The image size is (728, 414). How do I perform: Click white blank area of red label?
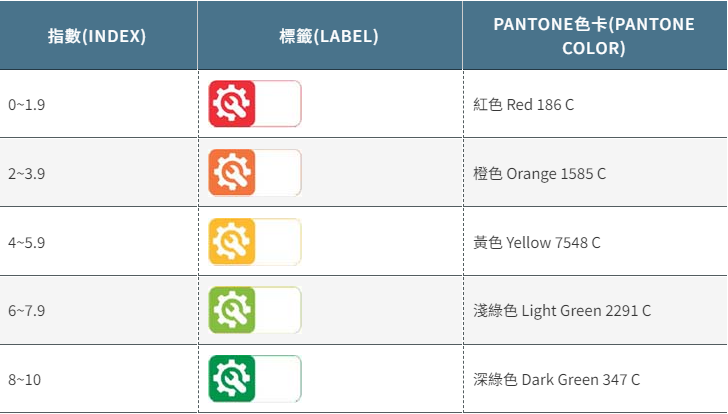pos(278,104)
